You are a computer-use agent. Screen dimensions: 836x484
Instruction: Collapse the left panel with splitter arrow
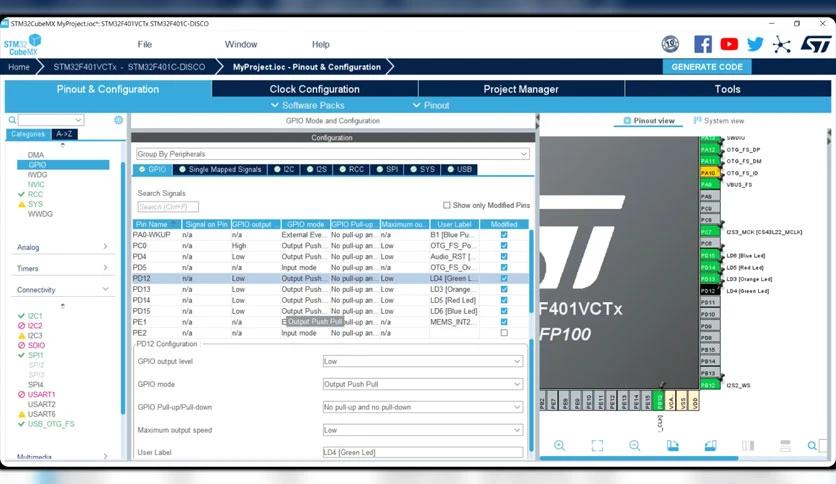(x=537, y=118)
